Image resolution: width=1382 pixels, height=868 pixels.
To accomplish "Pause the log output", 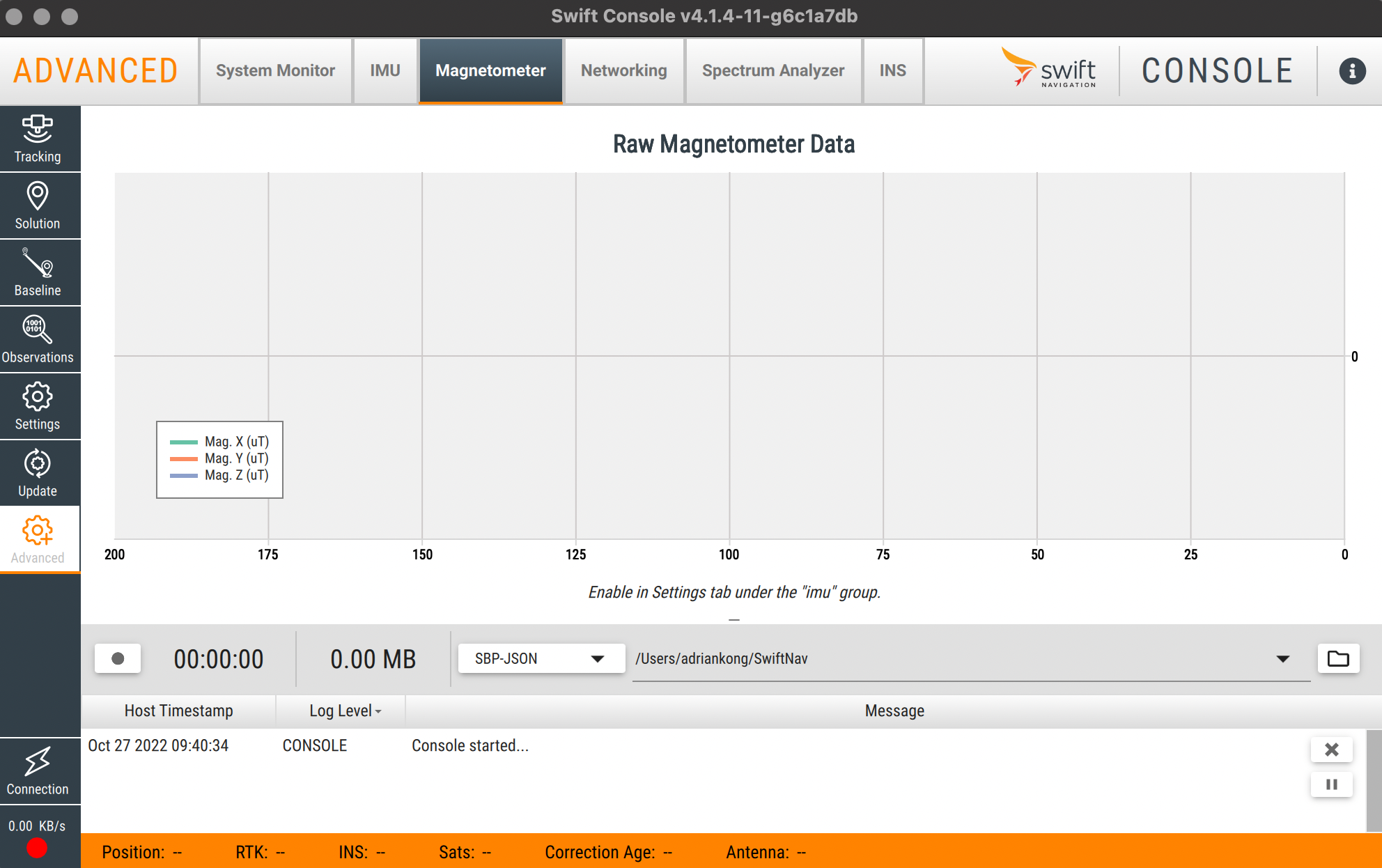I will [x=1331, y=784].
